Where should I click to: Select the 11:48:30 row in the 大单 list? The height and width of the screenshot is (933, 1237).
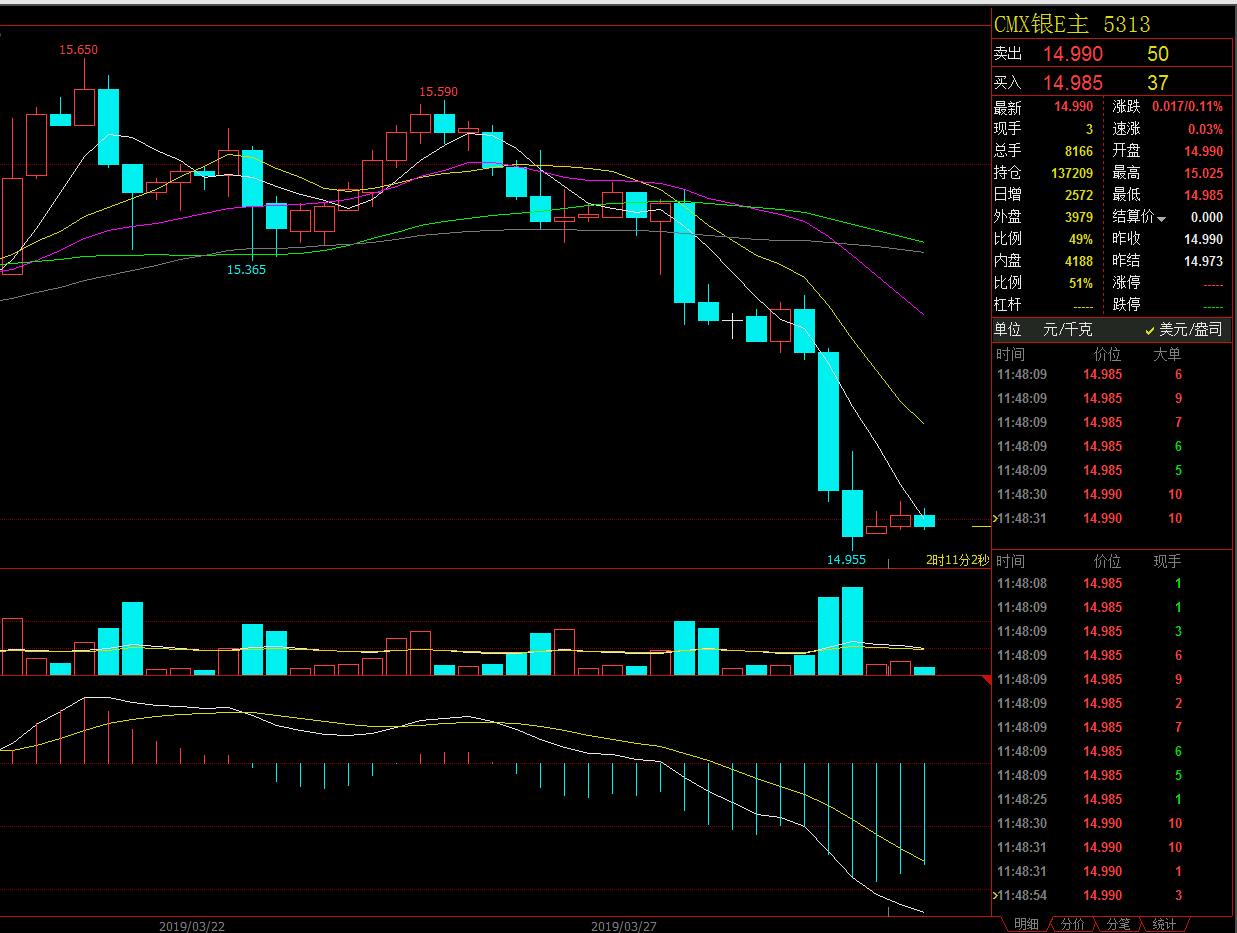1111,494
